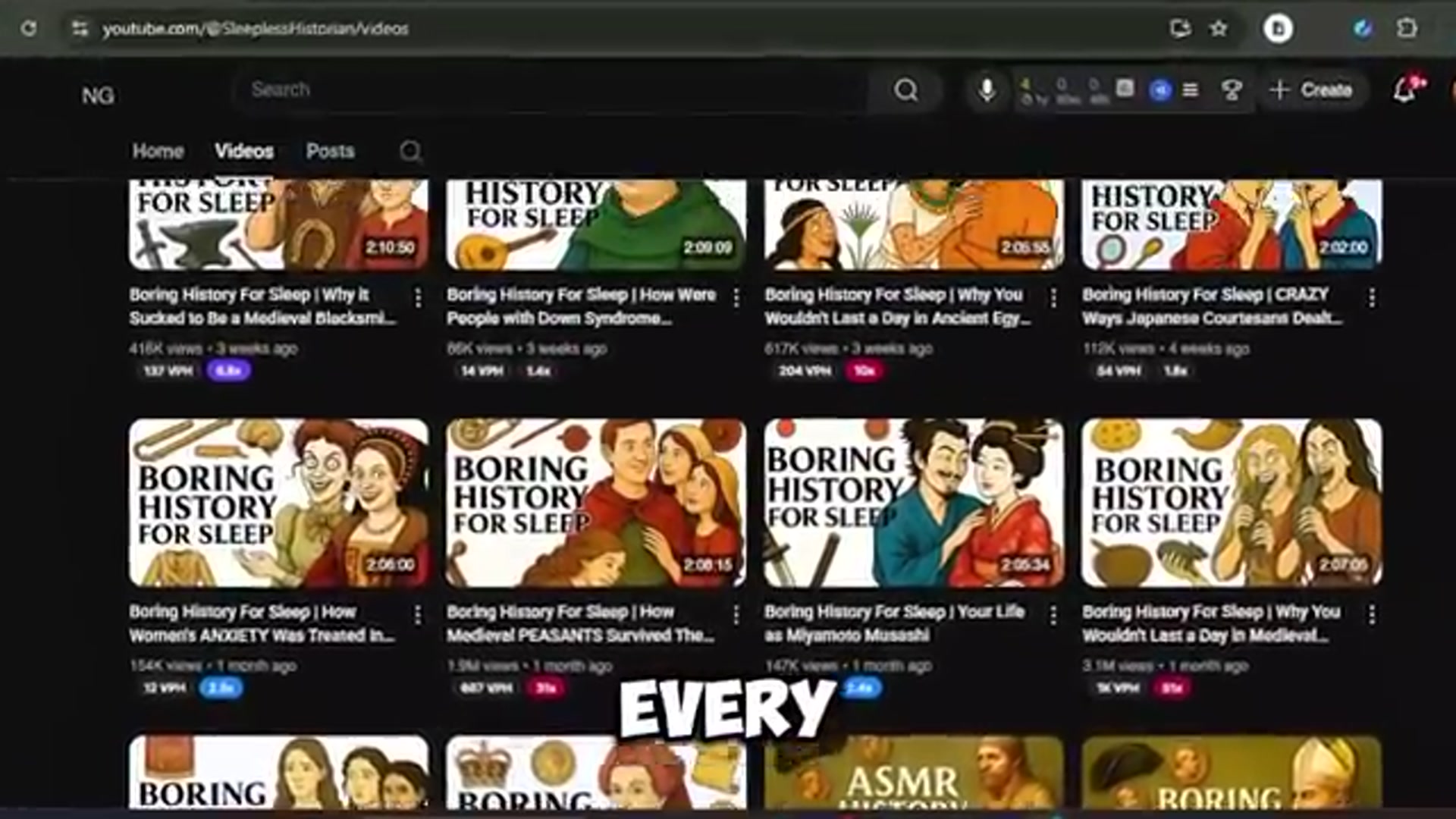The height and width of the screenshot is (819, 1456).
Task: Click the blue round extension icon in header
Action: [1159, 90]
